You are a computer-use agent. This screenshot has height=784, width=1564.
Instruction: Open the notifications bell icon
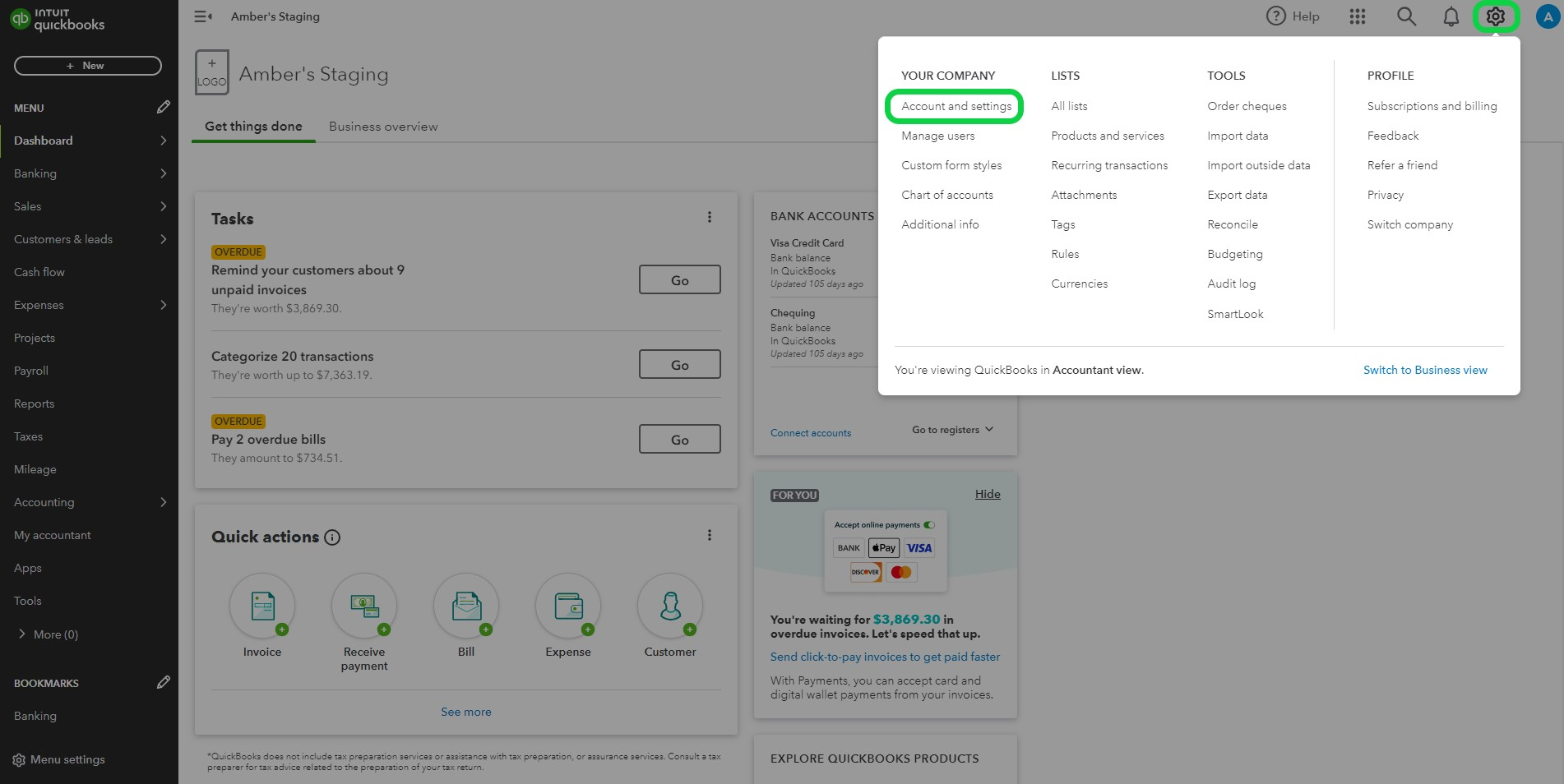1451,16
